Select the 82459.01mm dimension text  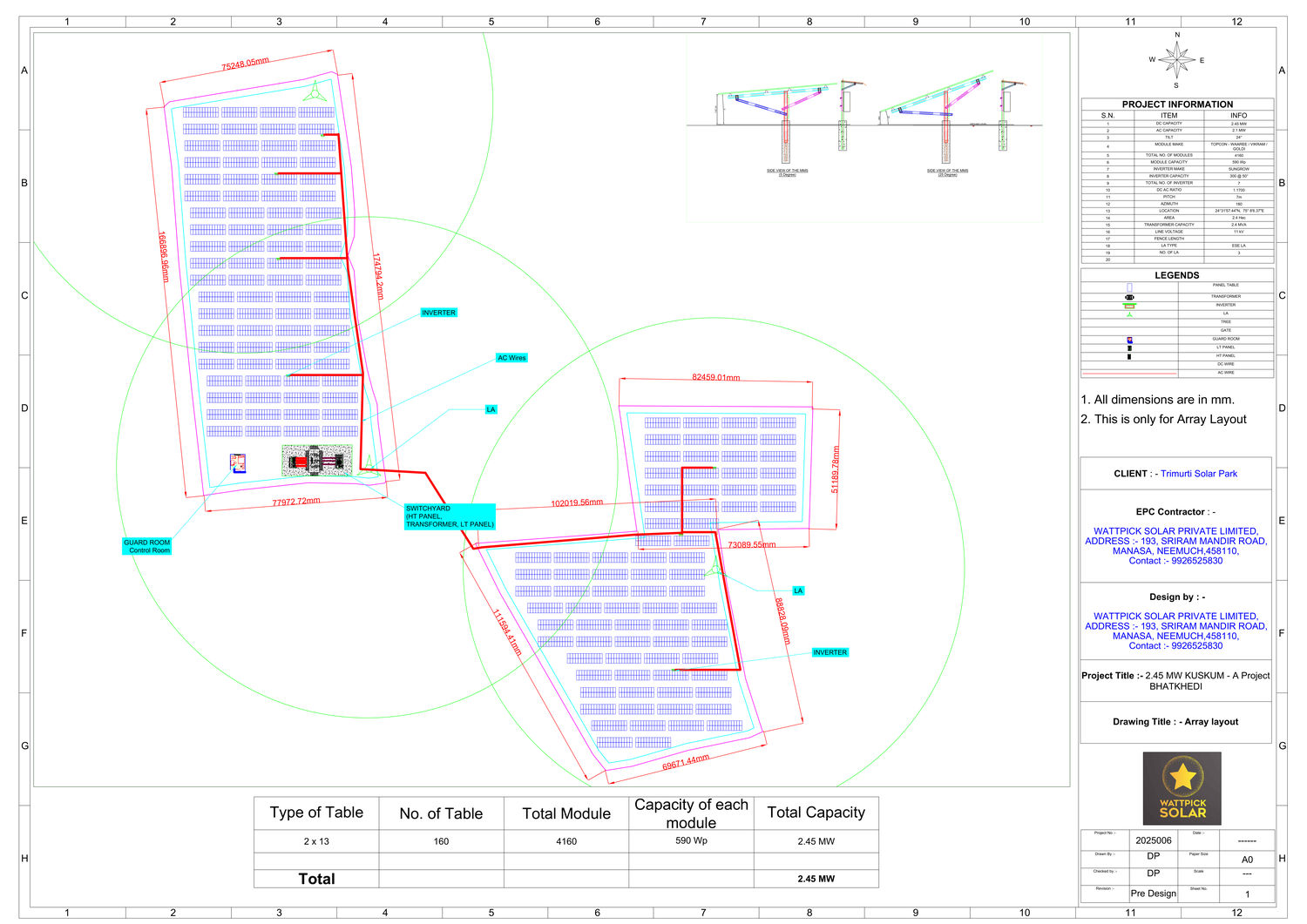[x=716, y=378]
